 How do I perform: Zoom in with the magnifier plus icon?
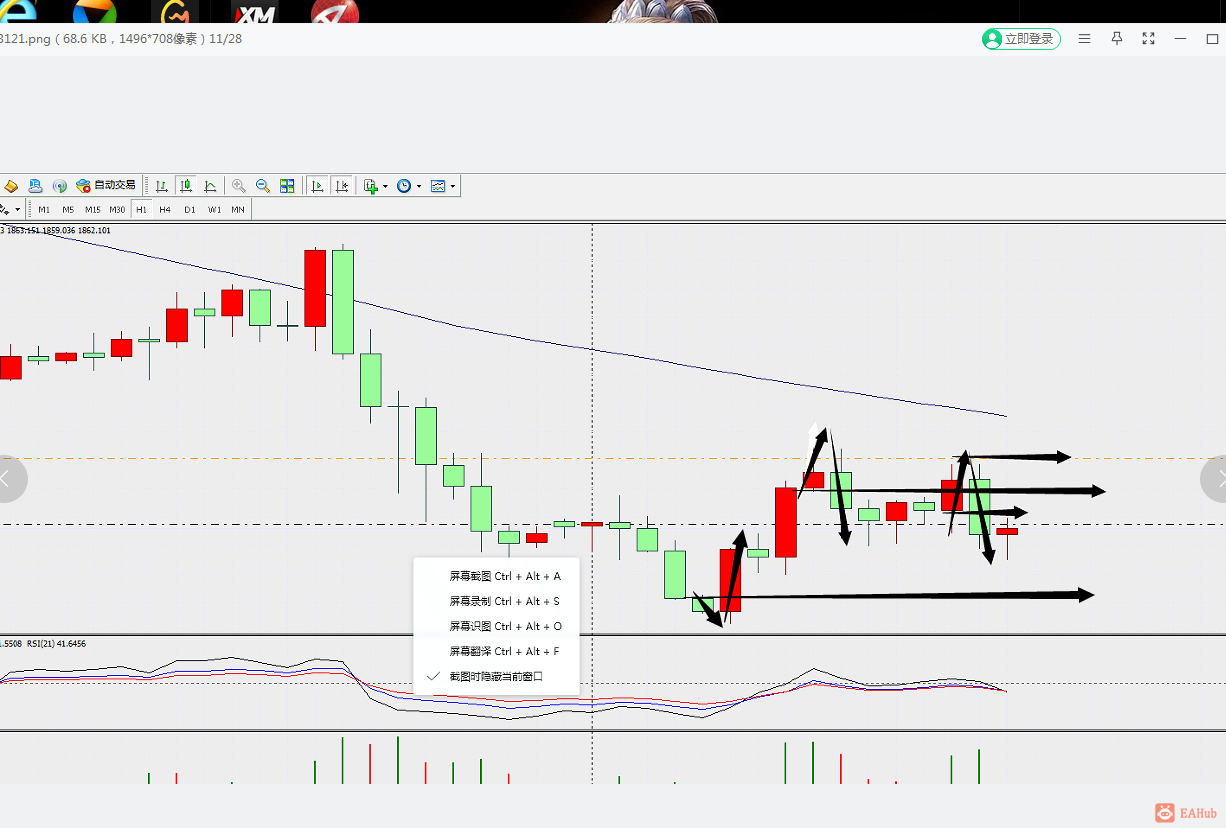click(239, 186)
